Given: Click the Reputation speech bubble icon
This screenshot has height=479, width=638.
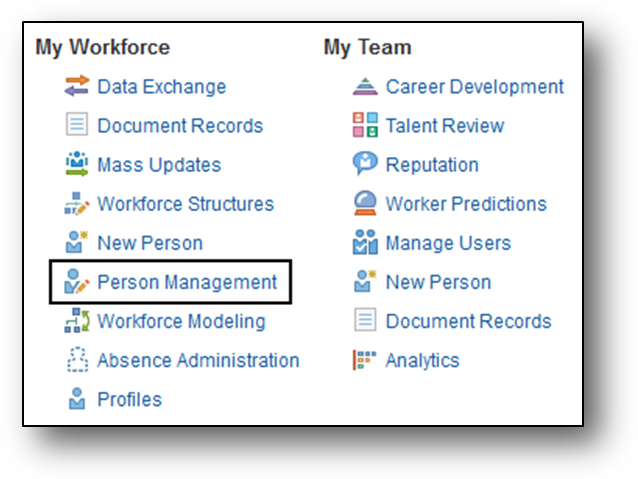Looking at the screenshot, I should tap(365, 165).
